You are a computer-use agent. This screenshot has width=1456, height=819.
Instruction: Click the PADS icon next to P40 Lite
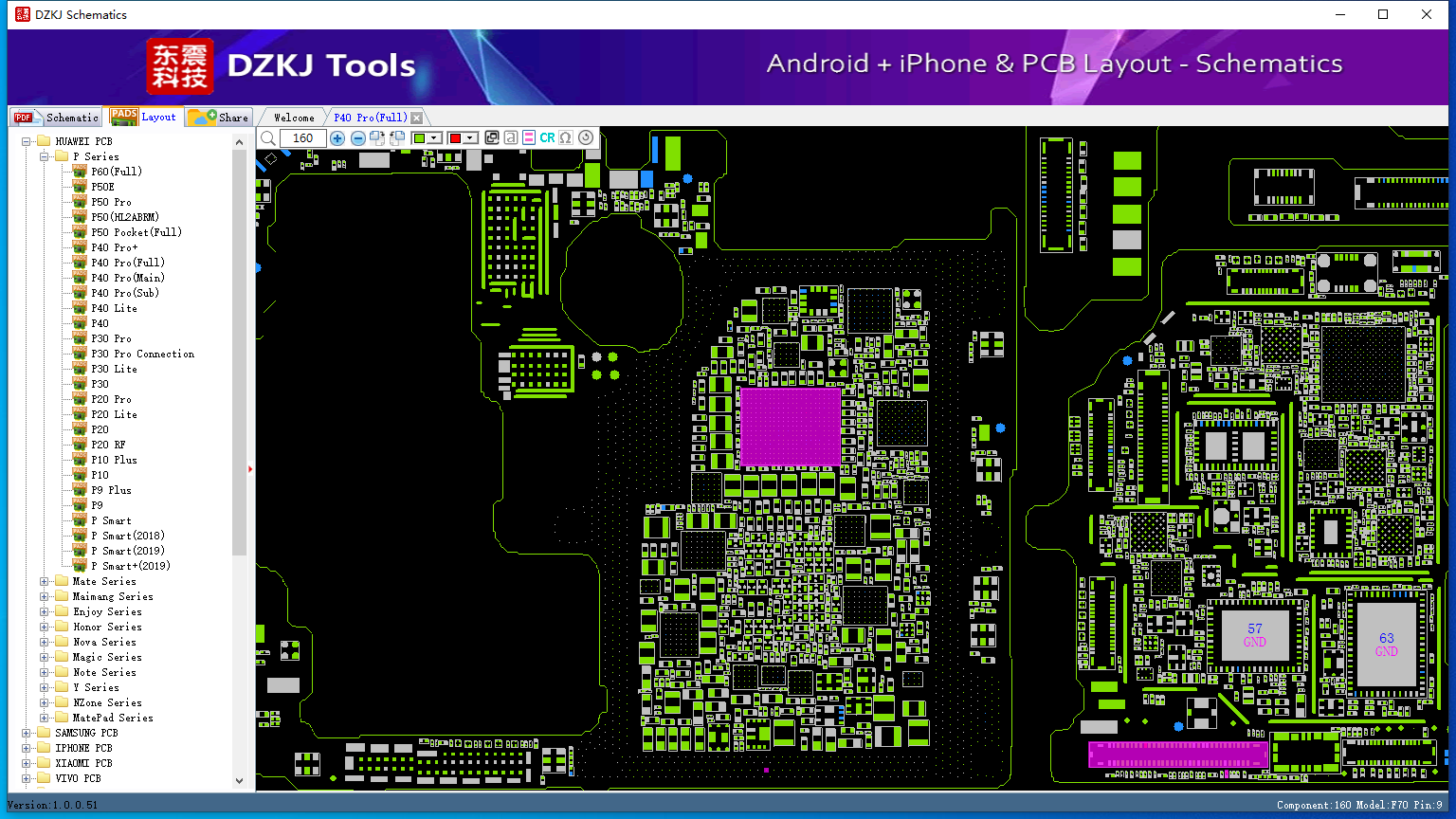tap(80, 308)
